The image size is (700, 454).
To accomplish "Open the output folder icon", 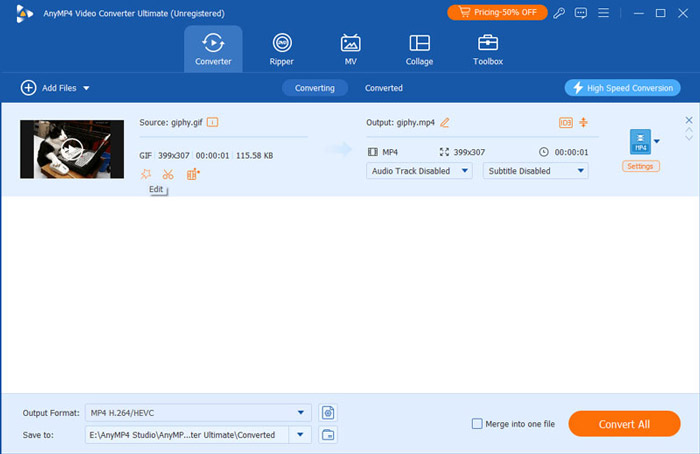I will 328,435.
